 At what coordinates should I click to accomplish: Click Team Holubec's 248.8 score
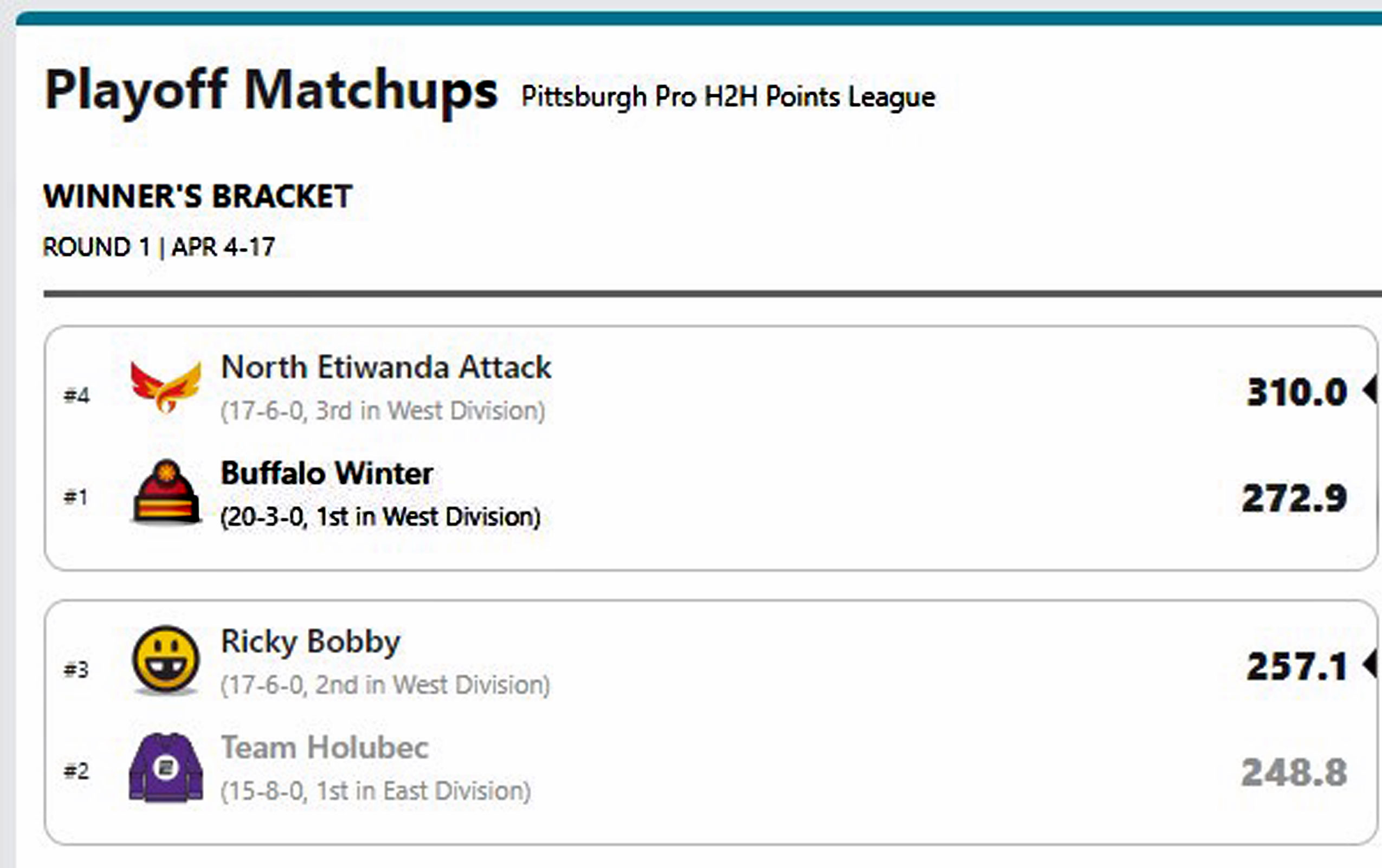[x=1294, y=772]
